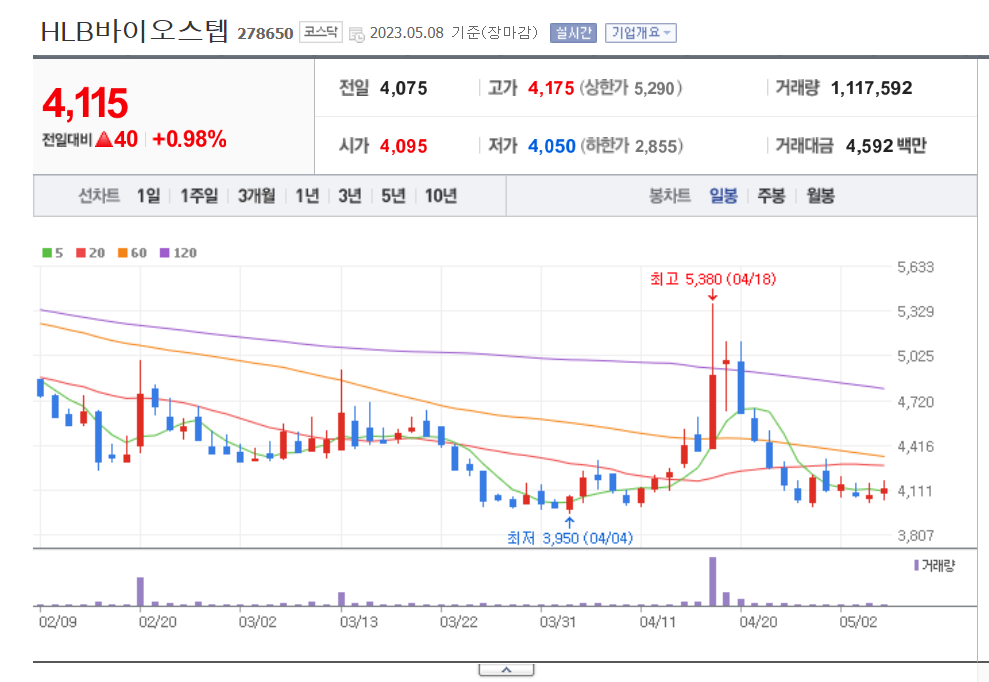This screenshot has height=682, width=989.
Task: Click the 시가 value 4,095
Action: click(404, 146)
